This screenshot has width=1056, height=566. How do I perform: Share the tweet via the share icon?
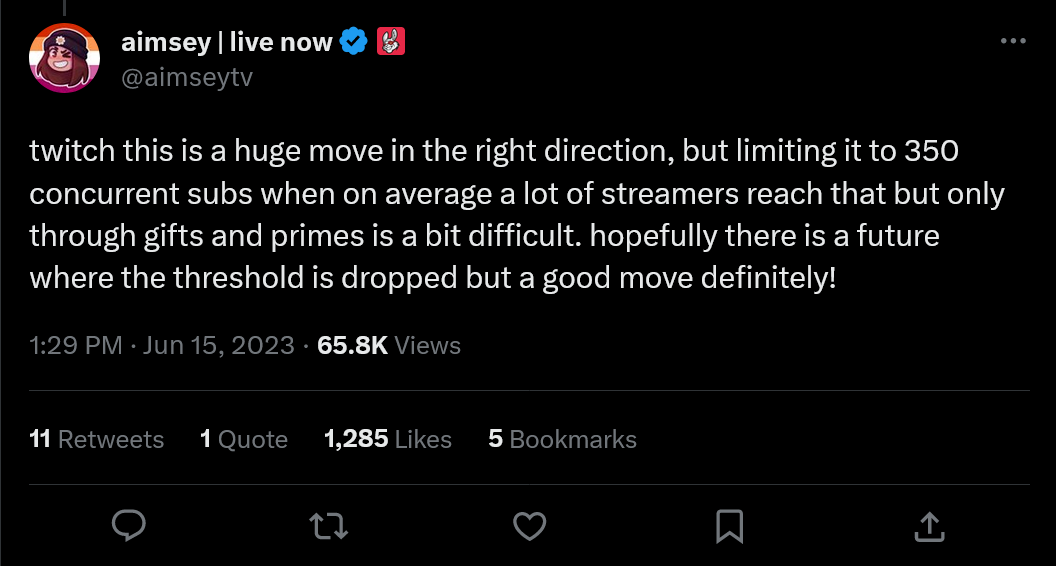[927, 525]
